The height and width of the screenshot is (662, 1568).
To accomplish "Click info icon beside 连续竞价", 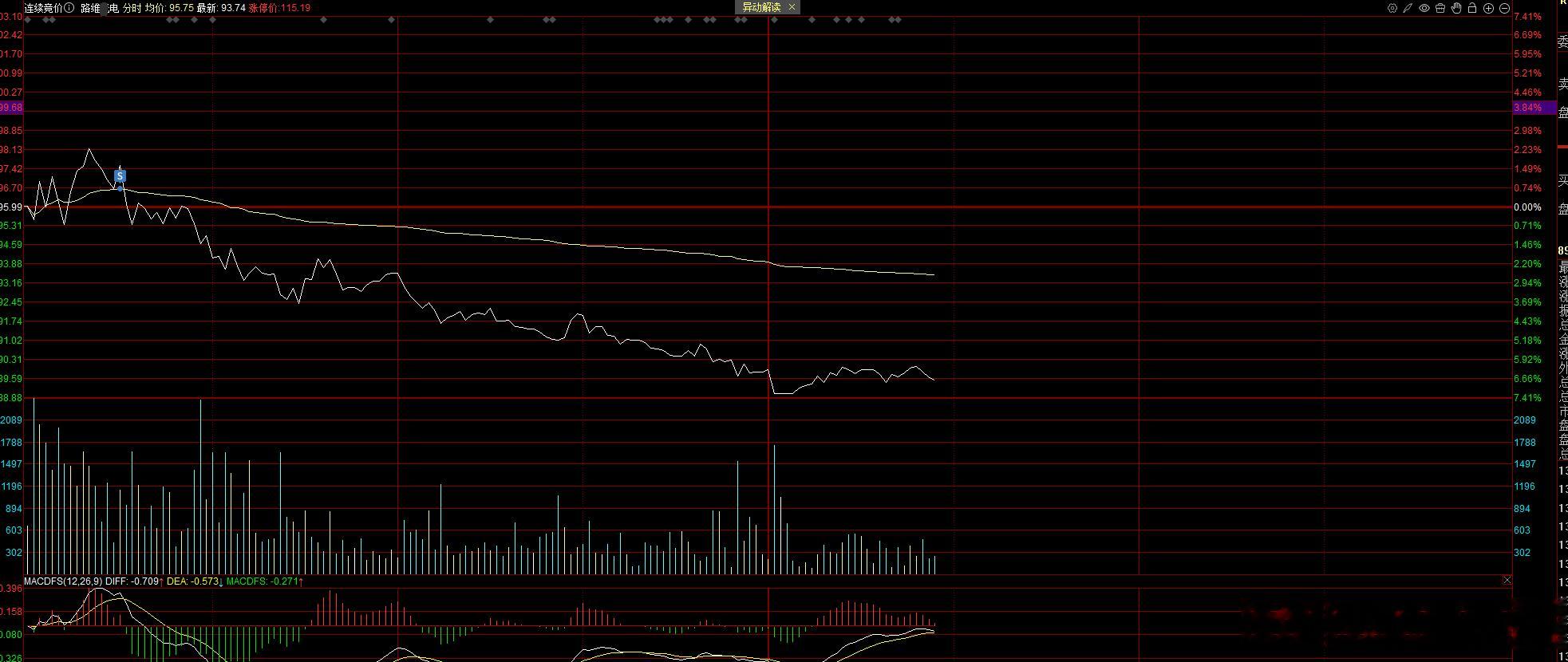I will (x=69, y=8).
